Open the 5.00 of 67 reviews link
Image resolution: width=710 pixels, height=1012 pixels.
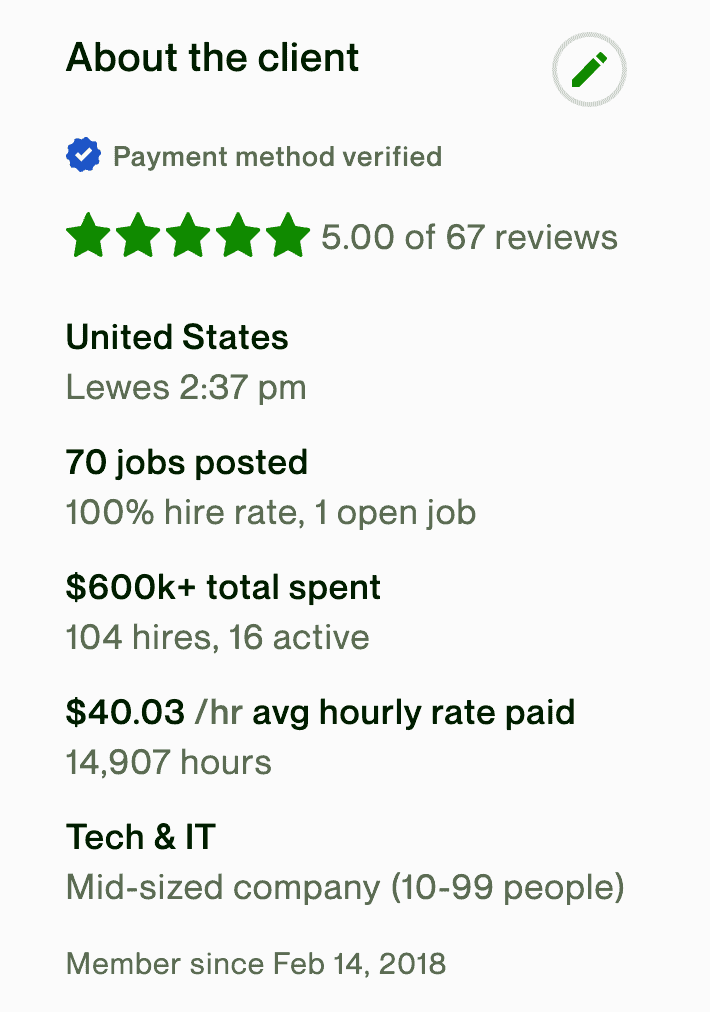coord(468,237)
